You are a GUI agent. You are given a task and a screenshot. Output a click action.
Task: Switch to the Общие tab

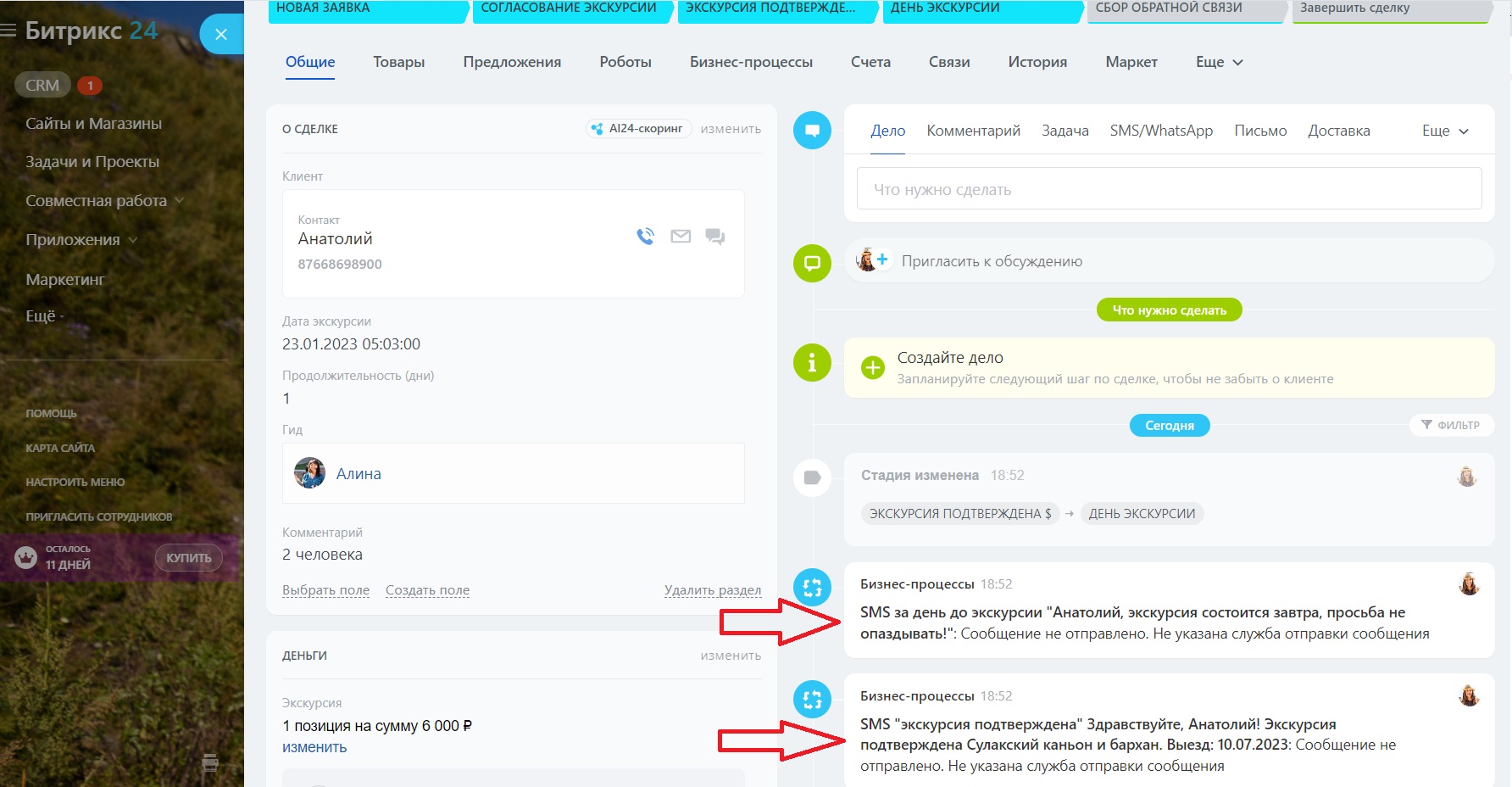(310, 62)
